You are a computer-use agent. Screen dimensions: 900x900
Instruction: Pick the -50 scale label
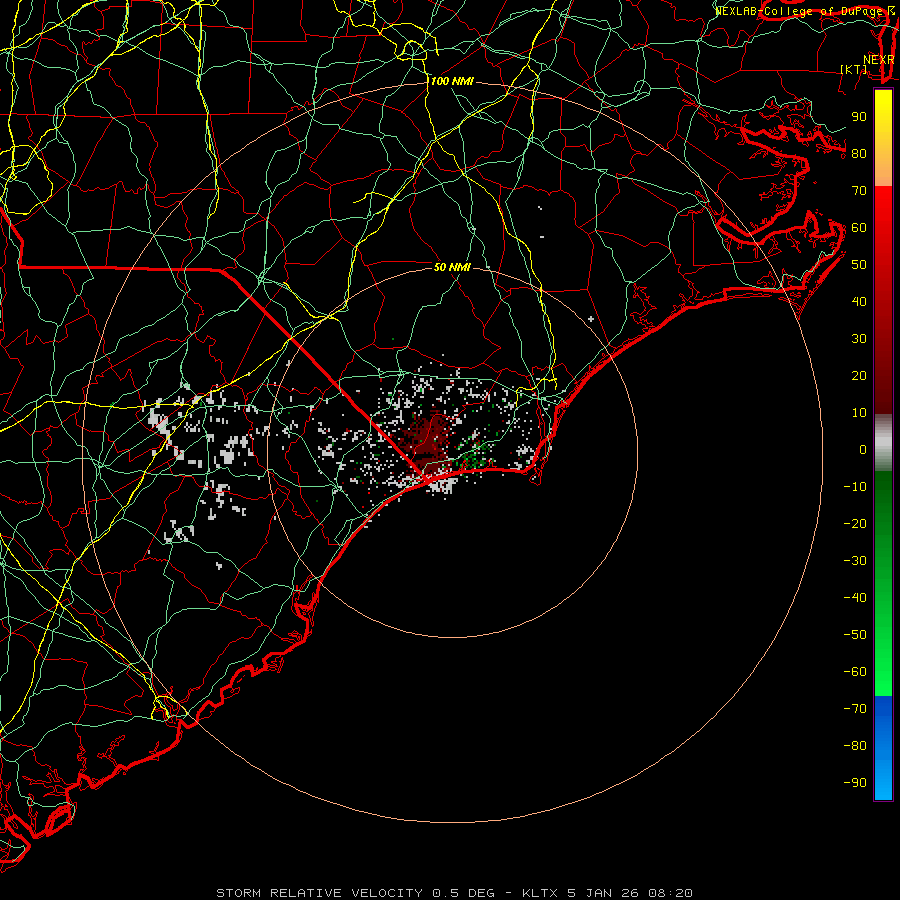point(855,635)
